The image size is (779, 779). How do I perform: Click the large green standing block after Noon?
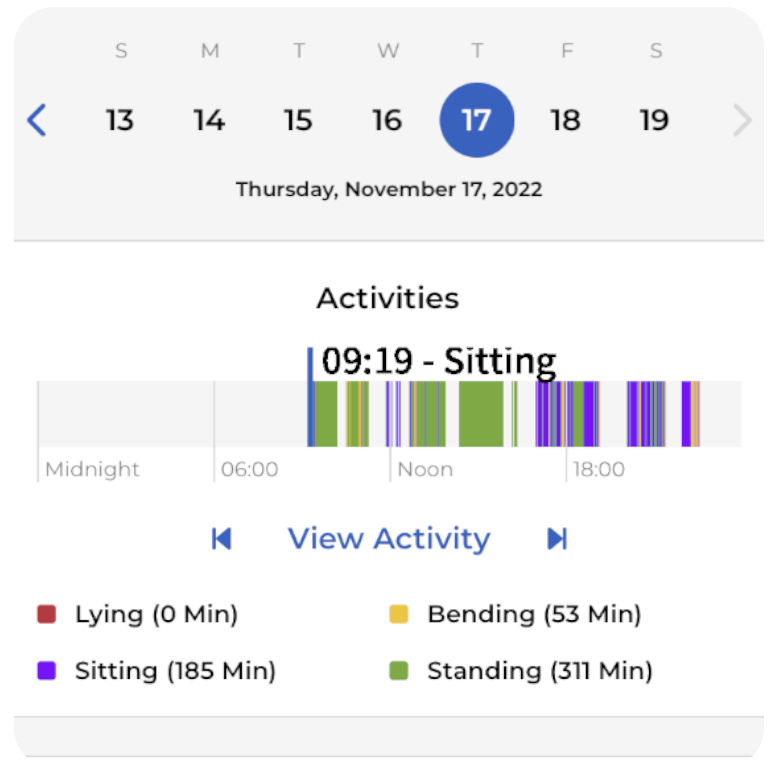481,414
